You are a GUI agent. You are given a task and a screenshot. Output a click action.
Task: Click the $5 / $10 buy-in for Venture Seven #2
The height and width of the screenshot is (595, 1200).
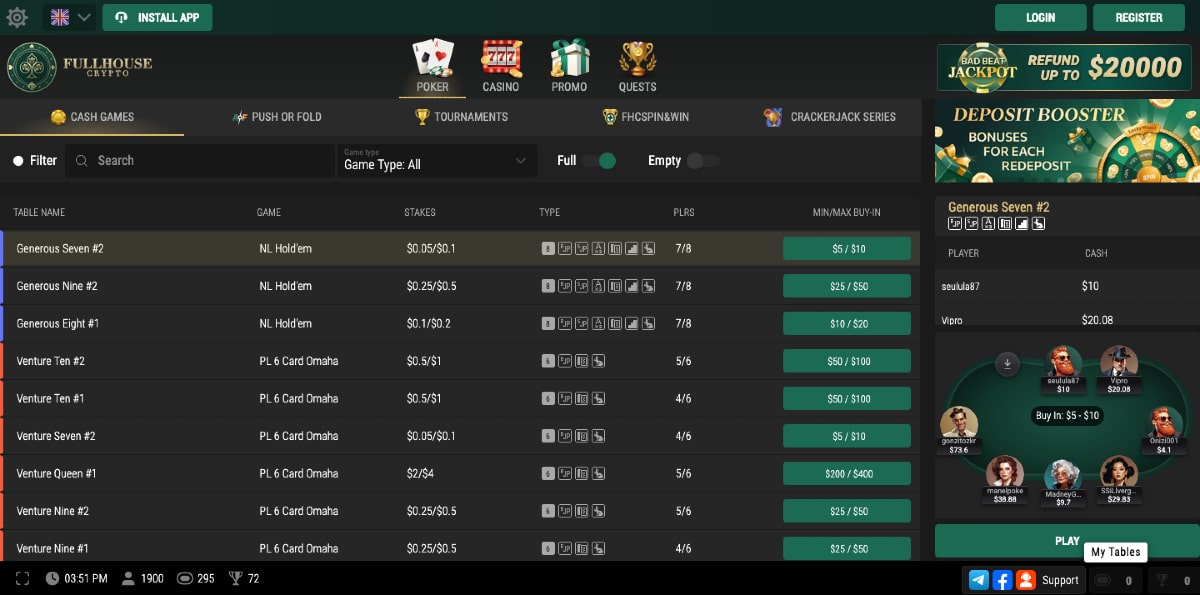[x=847, y=436]
